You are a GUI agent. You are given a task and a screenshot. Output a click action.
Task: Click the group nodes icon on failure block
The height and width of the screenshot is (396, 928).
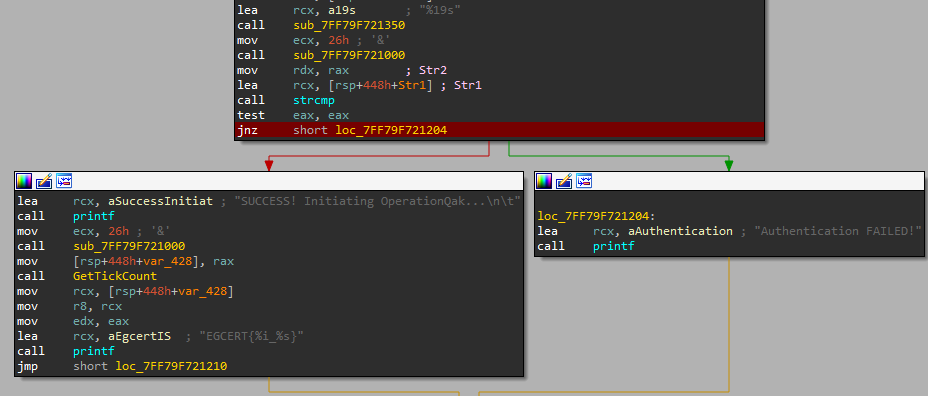584,181
